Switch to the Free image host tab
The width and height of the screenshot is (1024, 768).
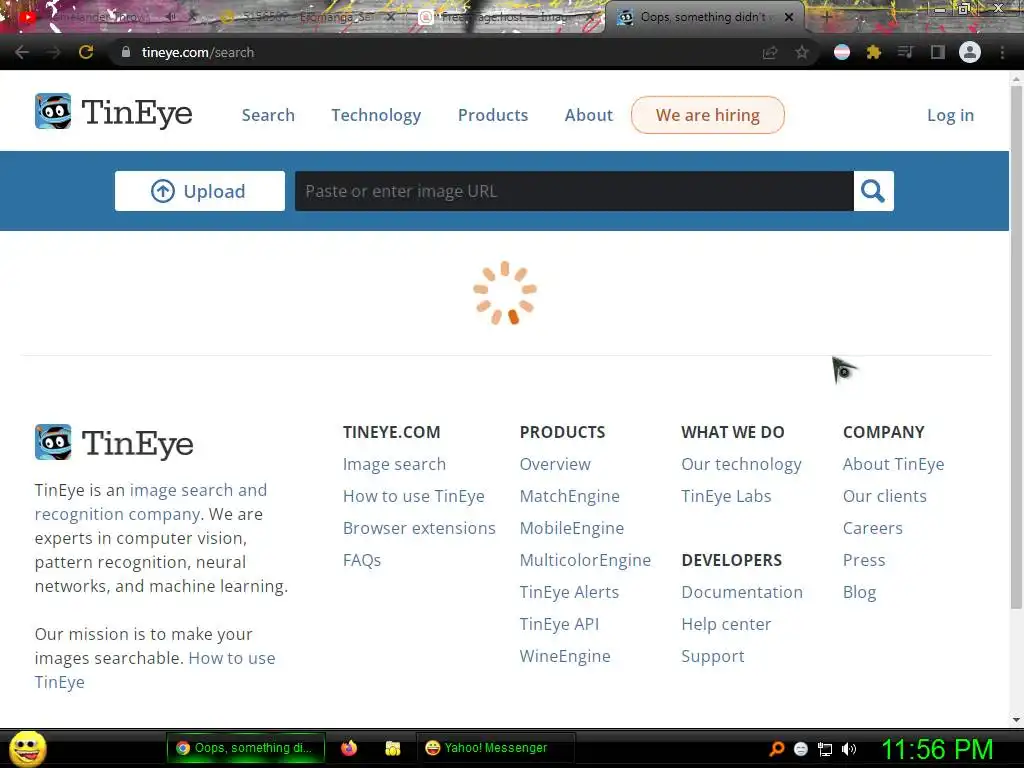point(506,18)
